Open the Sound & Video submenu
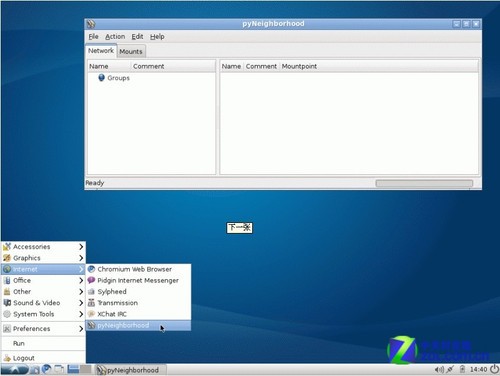The image size is (500, 376). click(x=43, y=303)
